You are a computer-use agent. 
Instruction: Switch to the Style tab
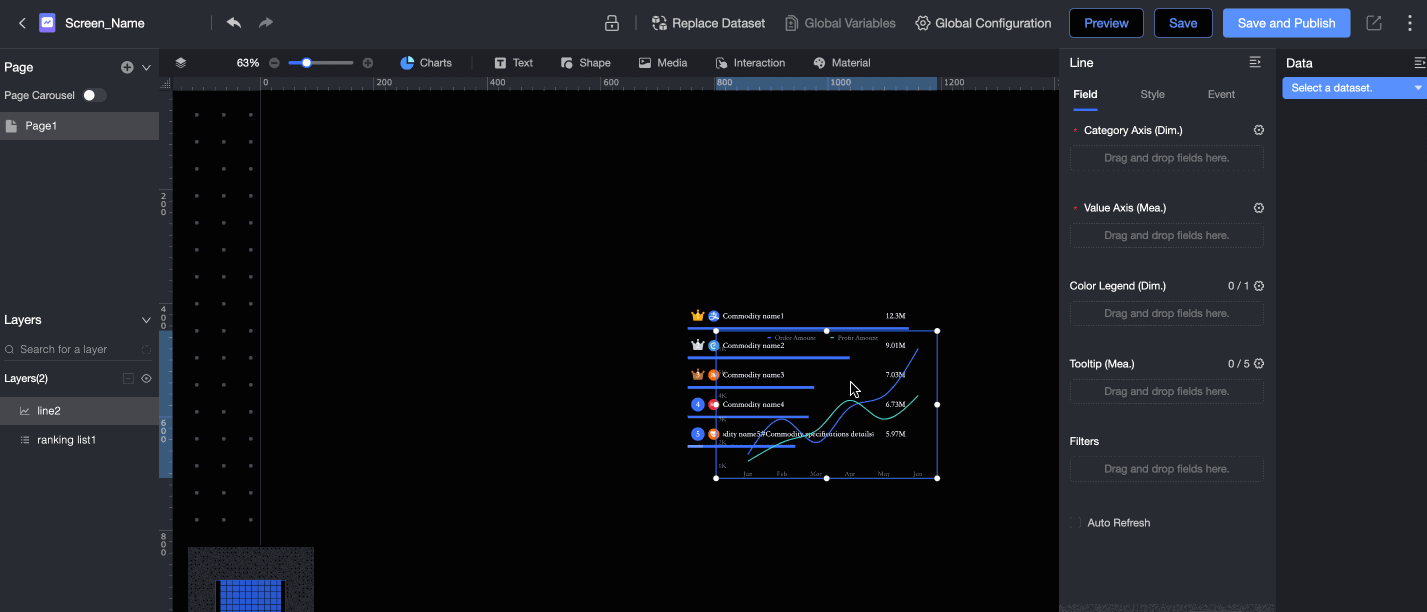[1152, 94]
